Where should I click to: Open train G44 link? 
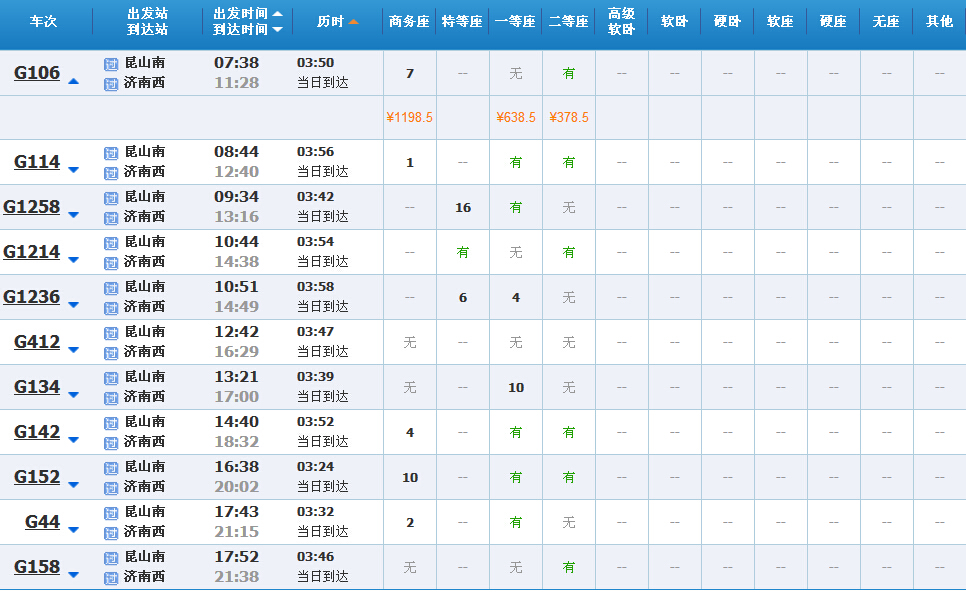(43, 522)
